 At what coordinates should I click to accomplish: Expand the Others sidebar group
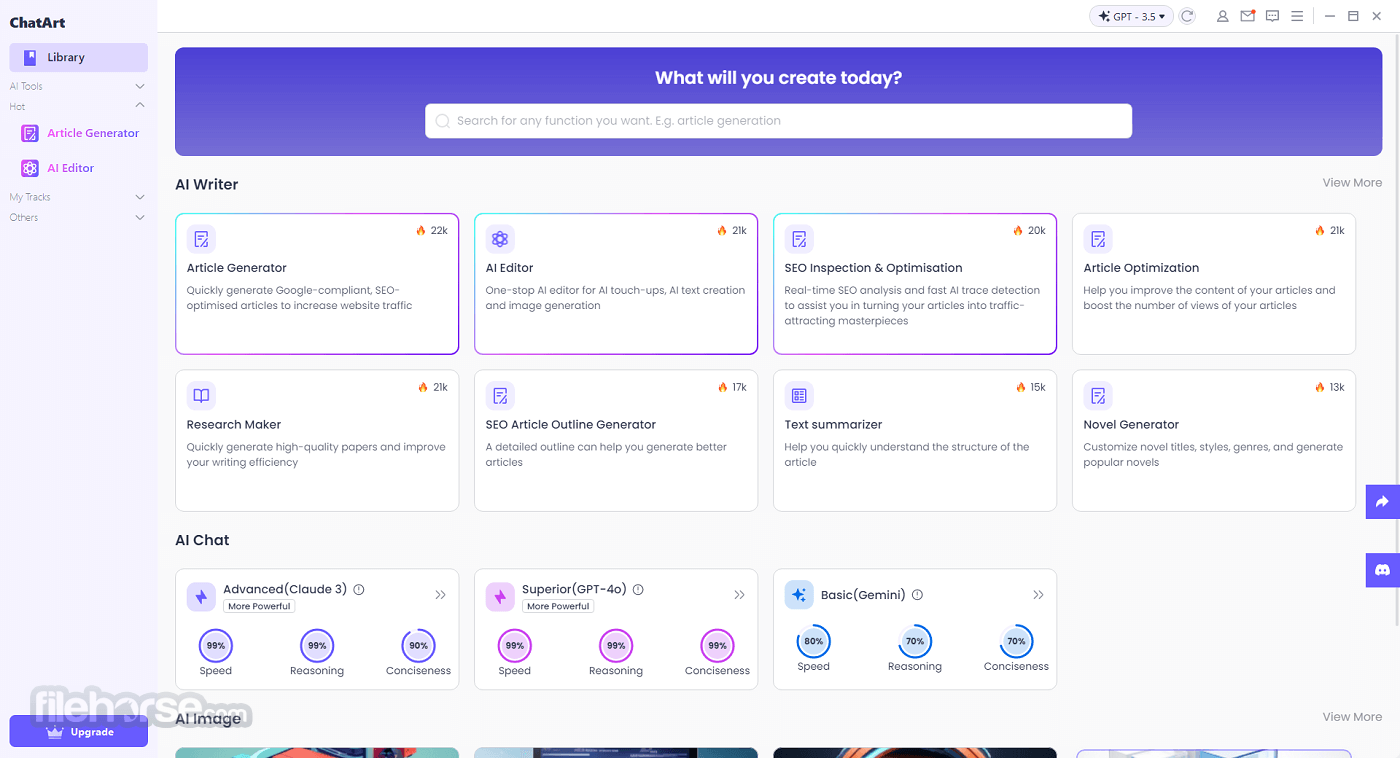click(x=78, y=217)
